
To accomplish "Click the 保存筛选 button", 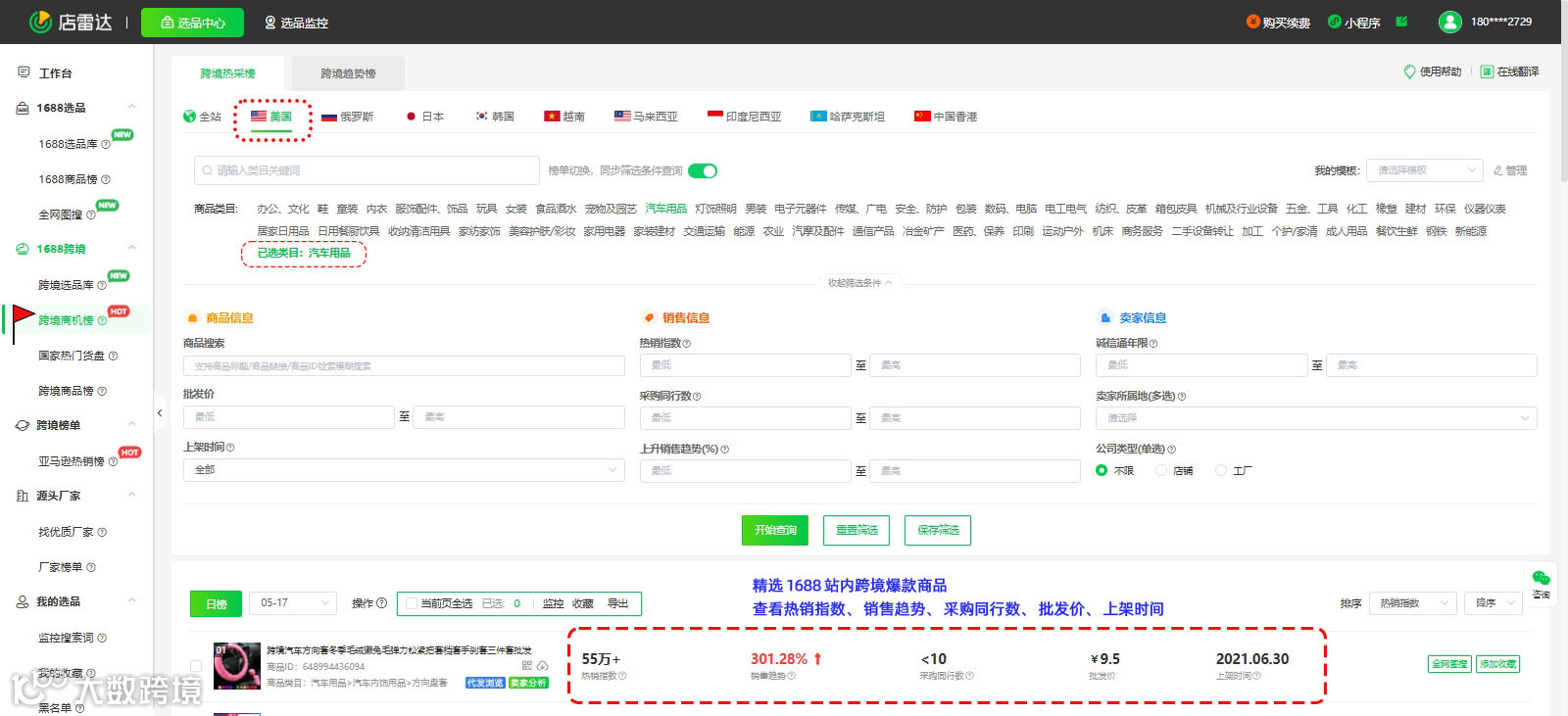I will click(x=938, y=530).
